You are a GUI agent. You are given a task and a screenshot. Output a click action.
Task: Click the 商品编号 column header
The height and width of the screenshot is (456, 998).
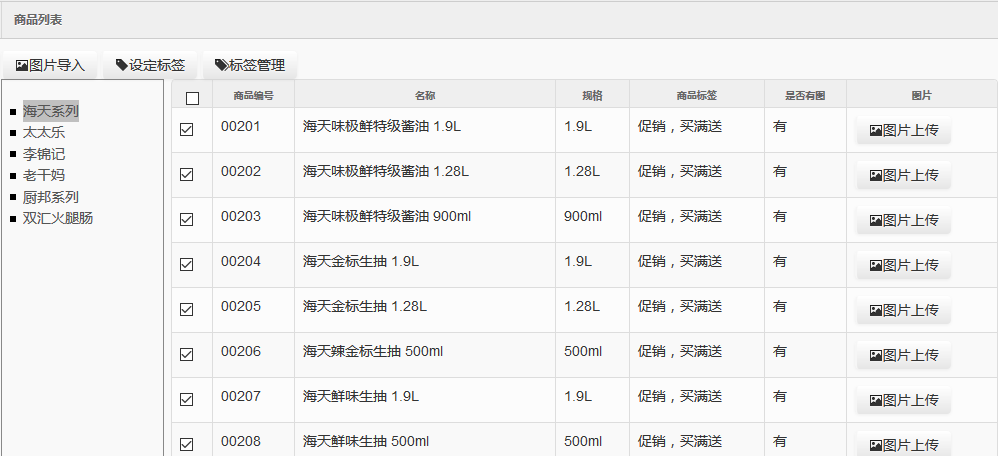pos(253,96)
